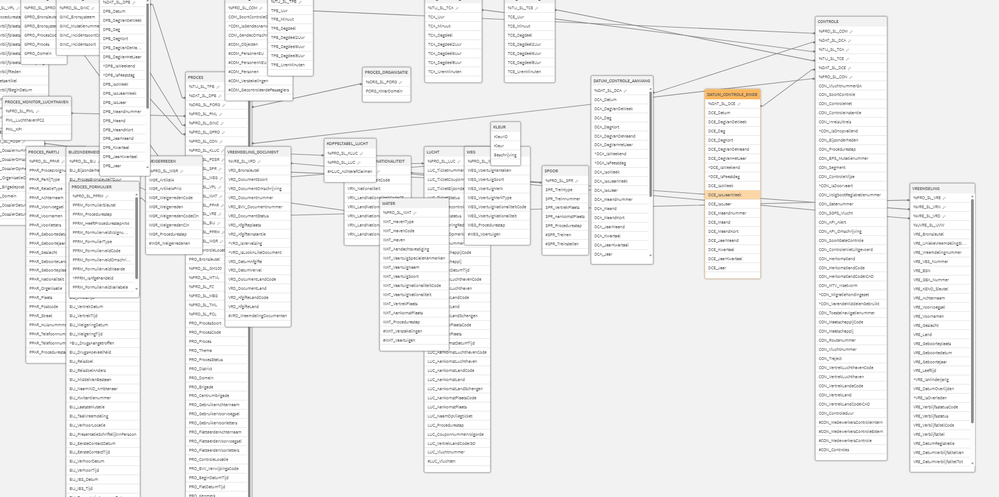Viewport: 999px width, 497px height.
Task: Click highlighted DCE_IsoJaarWeek field
Action: (x=732, y=195)
